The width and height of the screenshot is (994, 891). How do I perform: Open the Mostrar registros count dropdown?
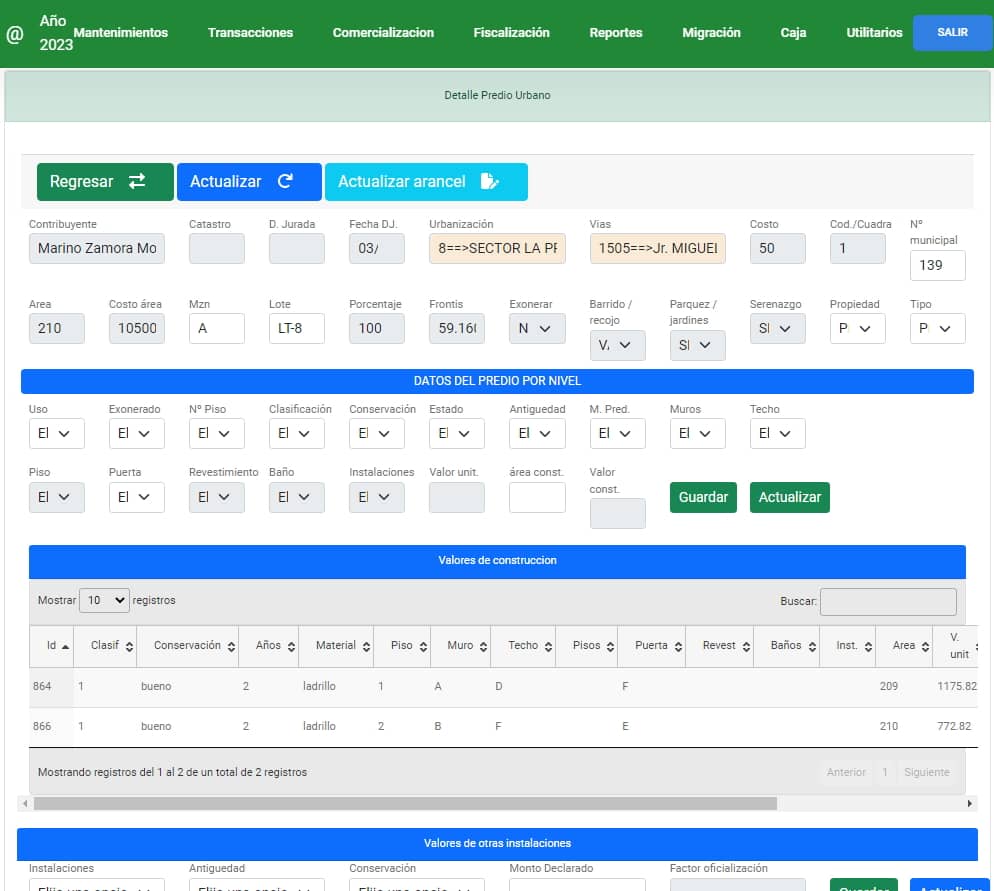pyautogui.click(x=104, y=600)
